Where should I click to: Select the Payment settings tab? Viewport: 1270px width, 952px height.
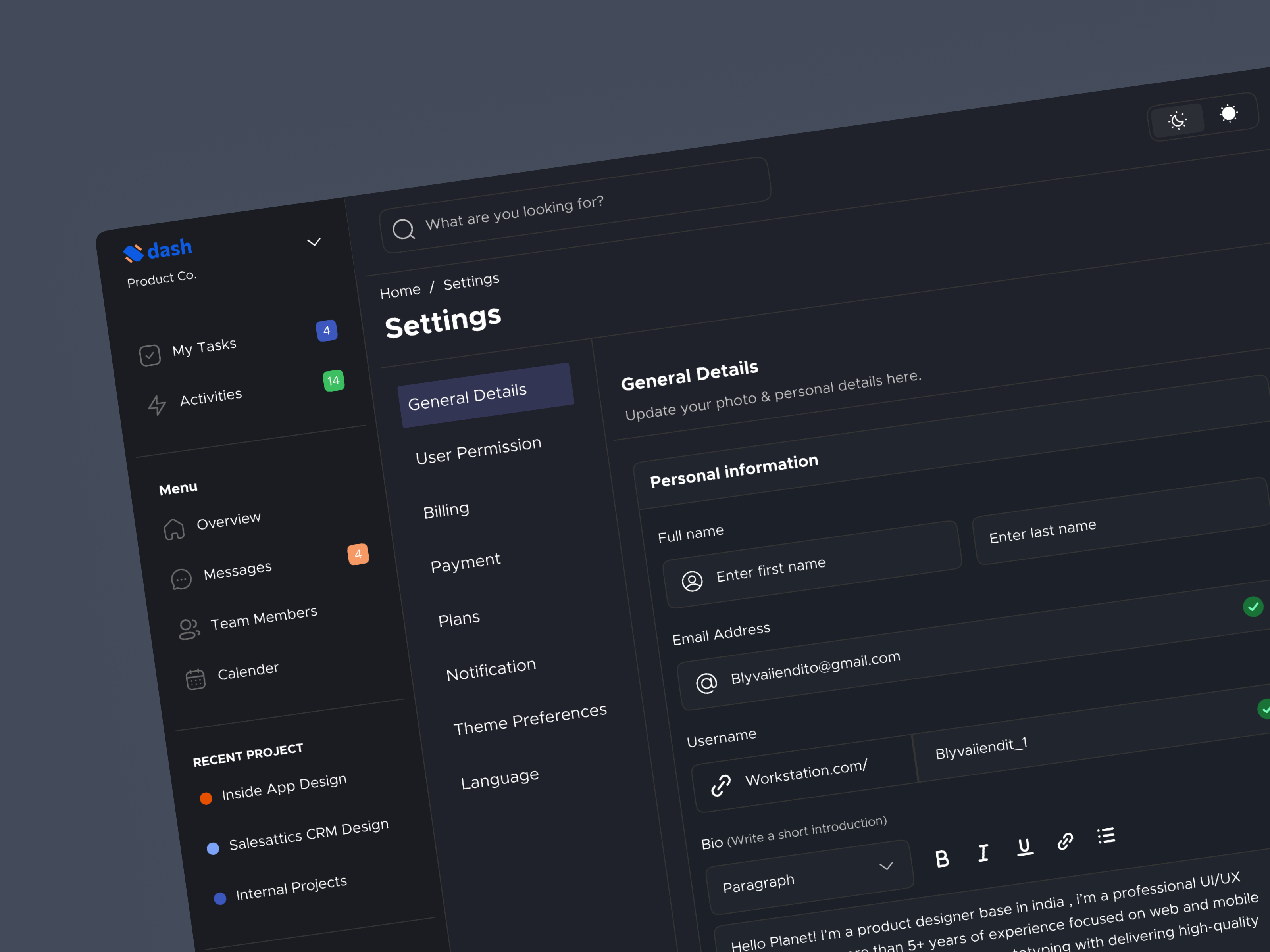click(x=465, y=562)
